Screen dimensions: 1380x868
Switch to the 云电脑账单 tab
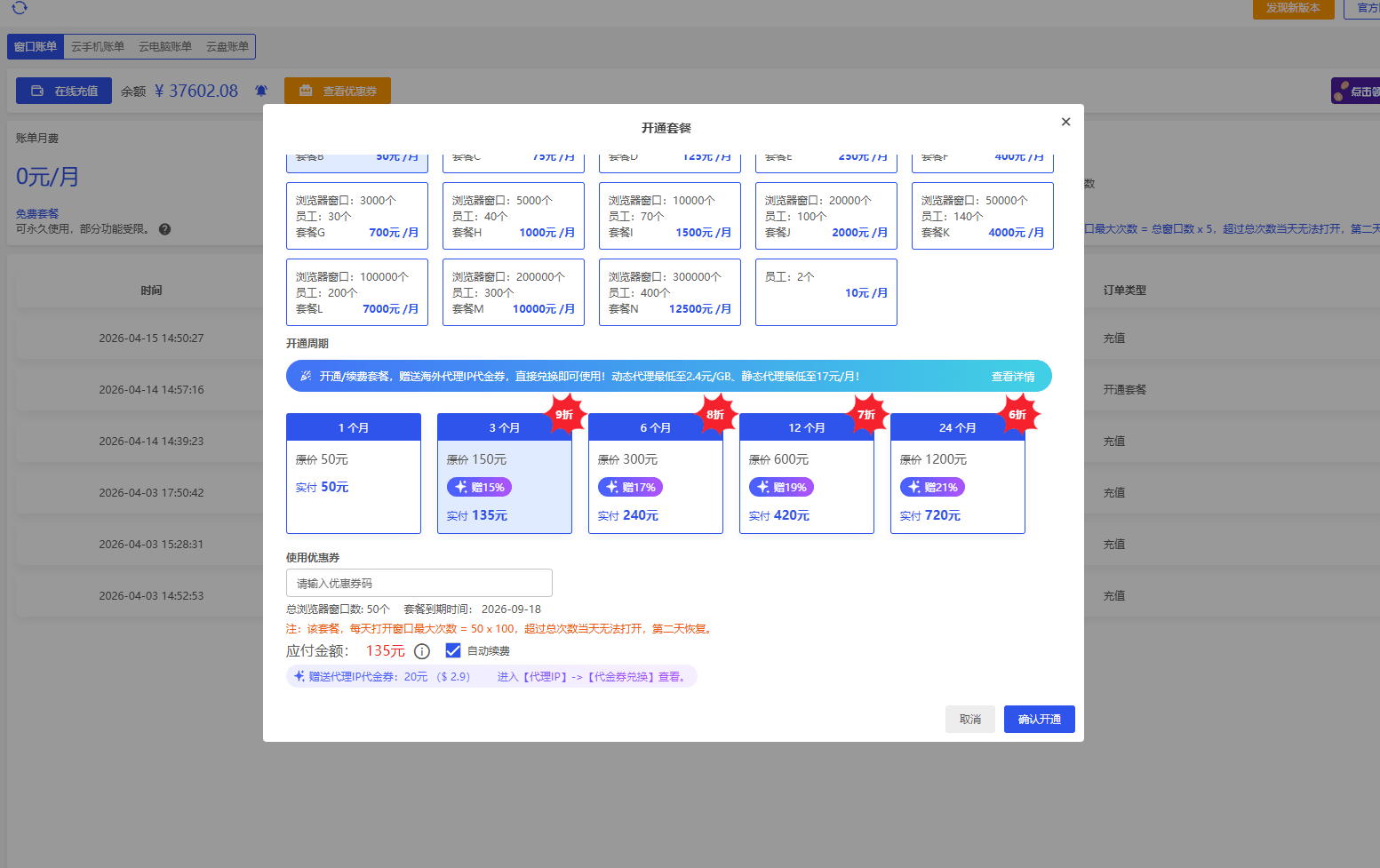(x=165, y=46)
